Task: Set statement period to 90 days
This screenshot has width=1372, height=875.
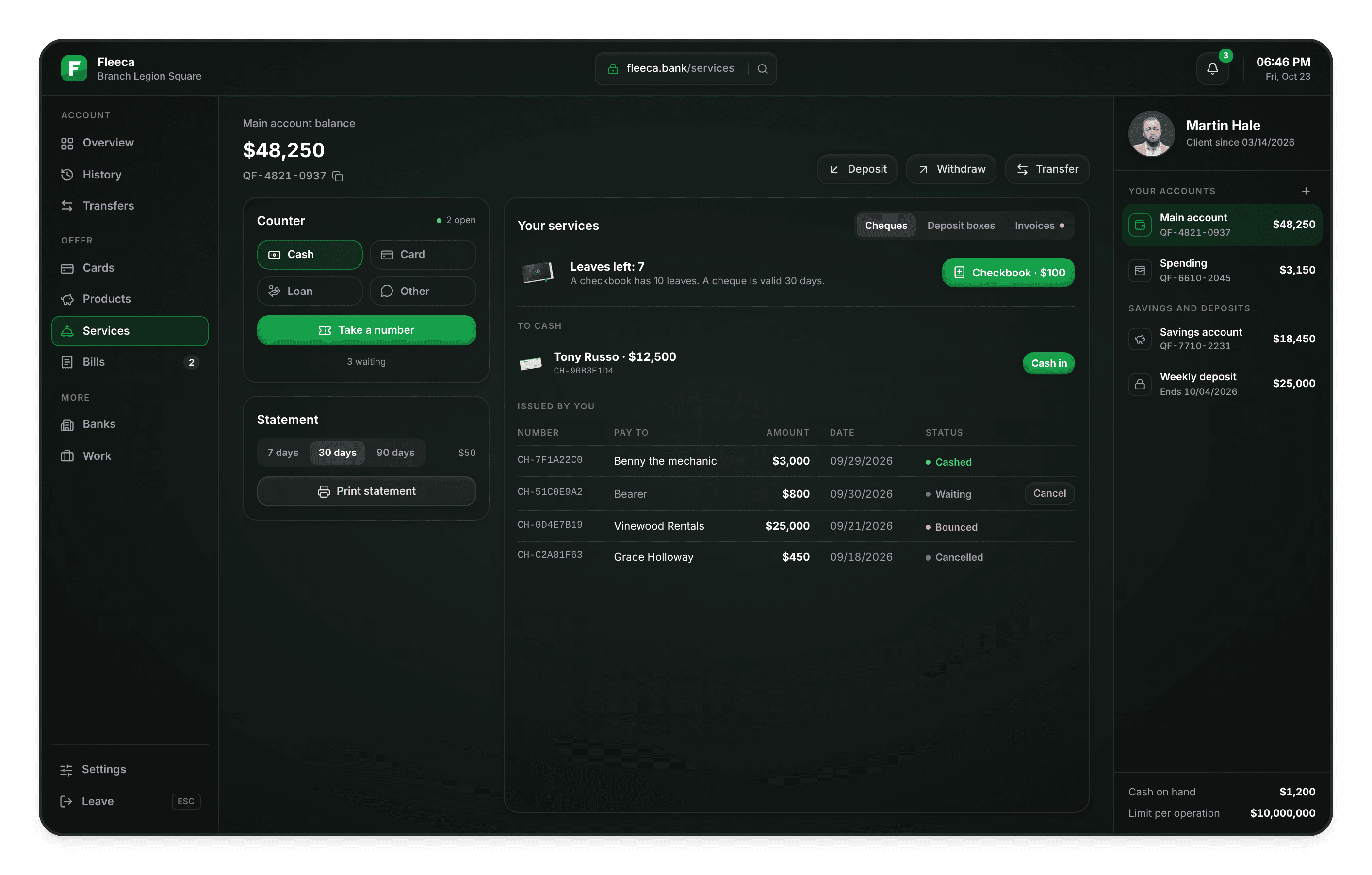Action: coord(395,453)
